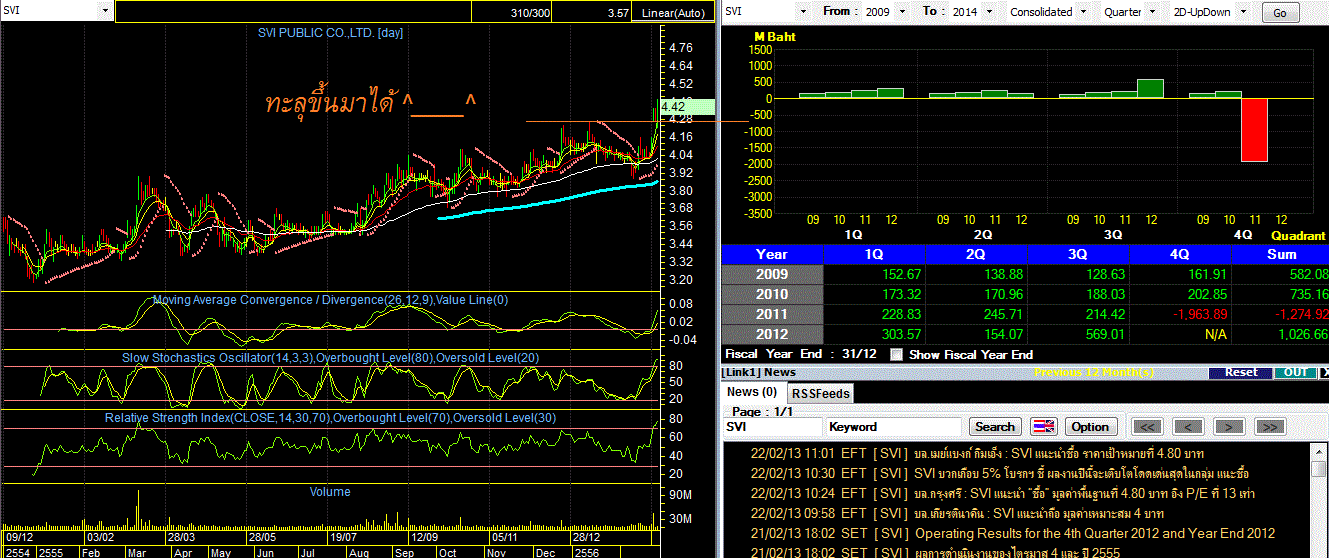The height and width of the screenshot is (558, 1329).
Task: Select the 303.57 cell for 1Q 2012
Action: click(x=874, y=334)
